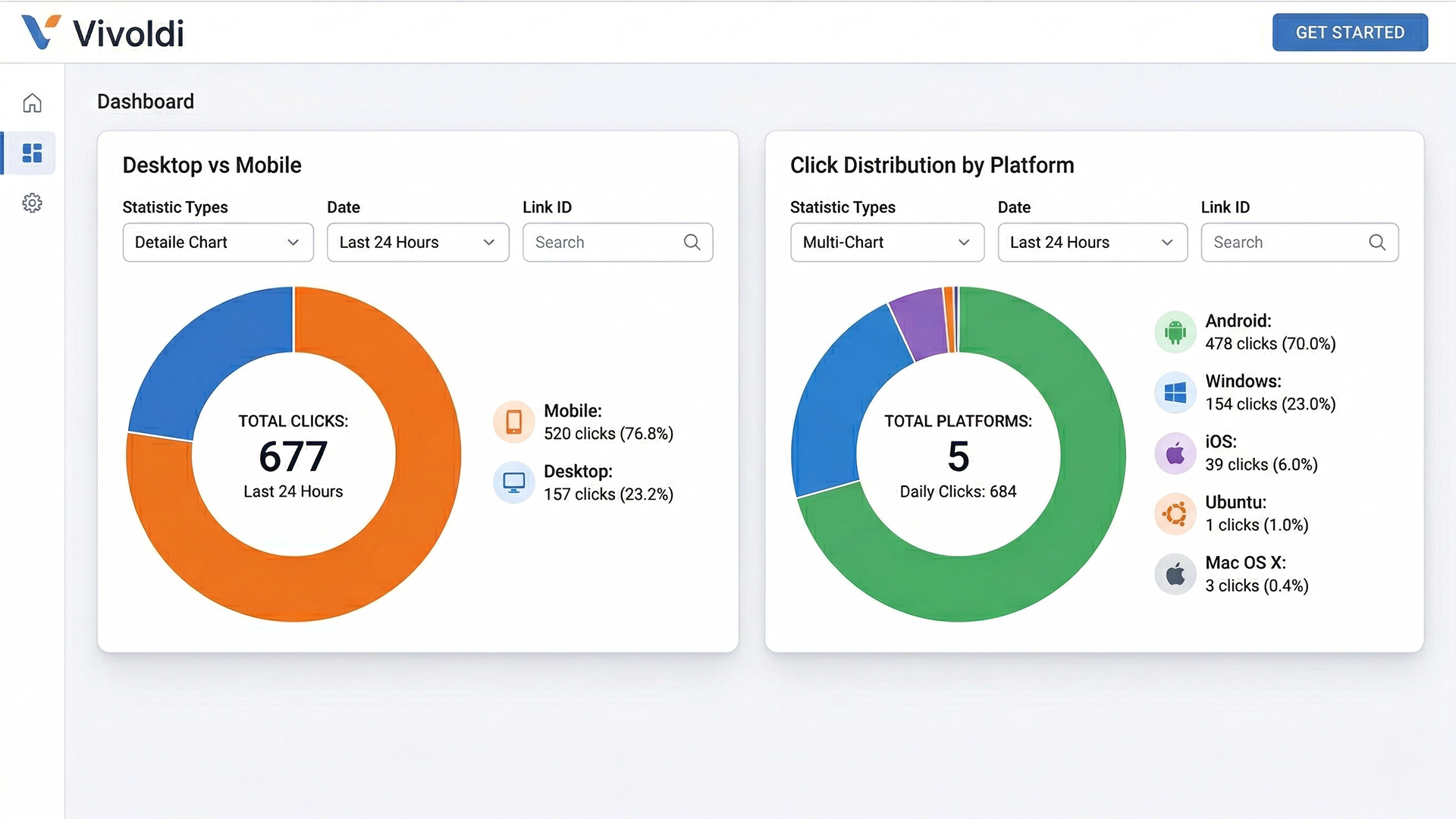Expand Desktop vs Mobile date dropdown
The height and width of the screenshot is (819, 1456).
click(418, 243)
